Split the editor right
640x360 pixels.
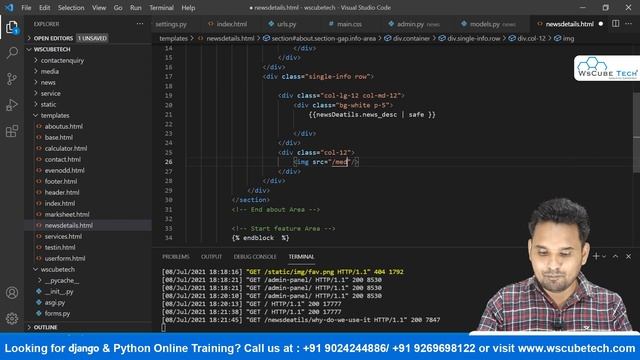tap(616, 24)
